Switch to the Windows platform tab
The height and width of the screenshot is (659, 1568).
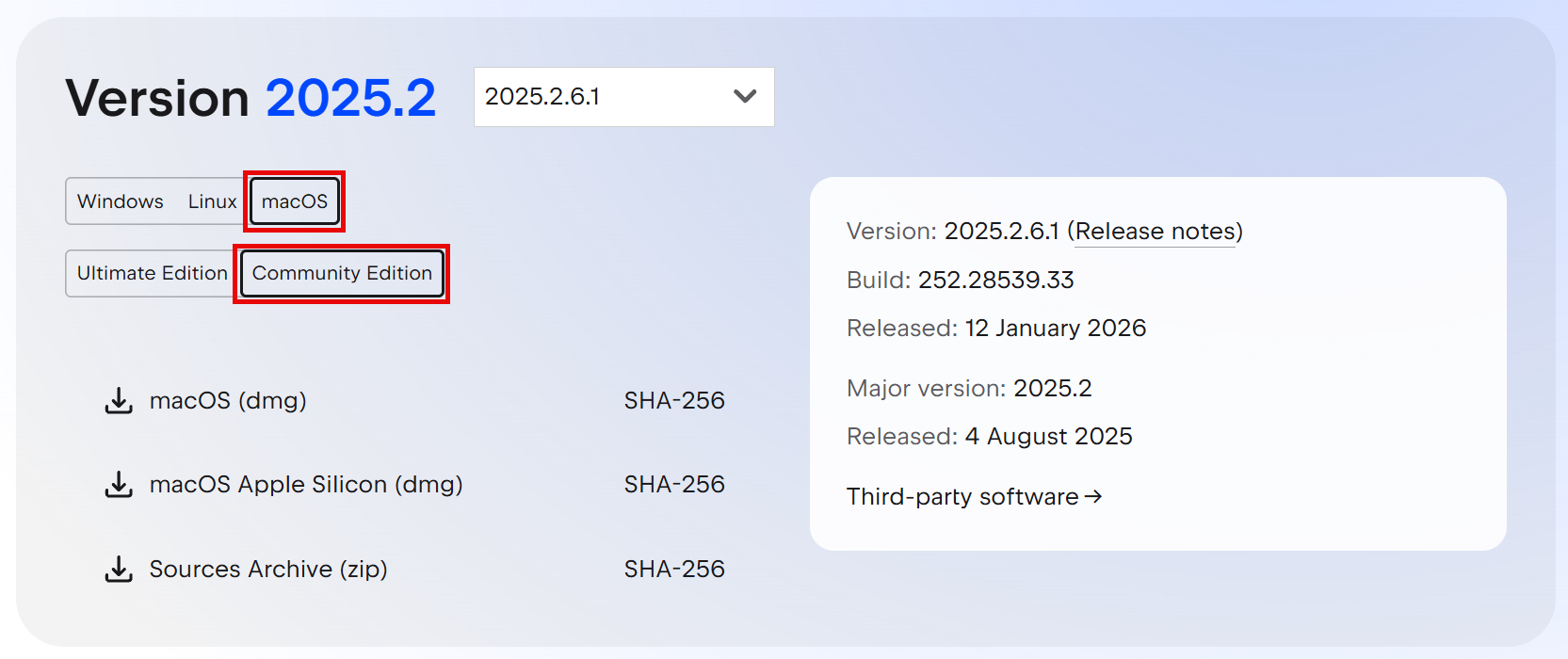[x=121, y=201]
